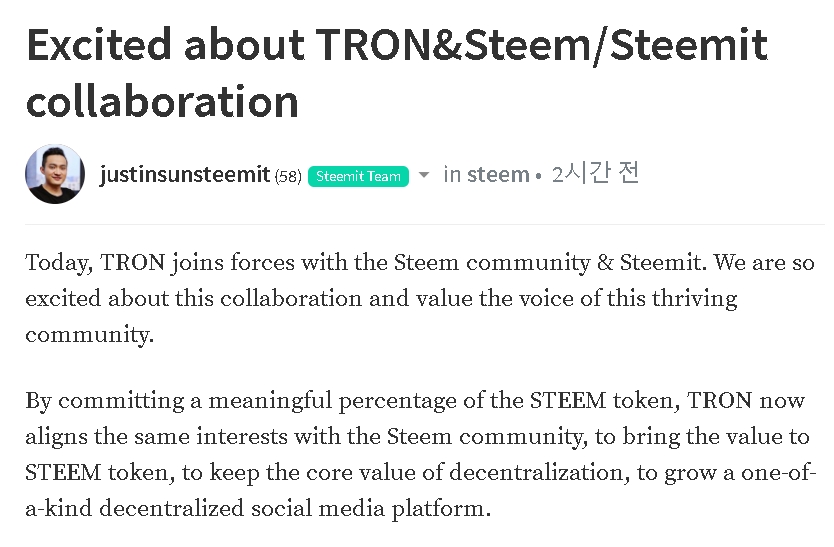Click the bullet separator before the timestamp

[x=539, y=177]
